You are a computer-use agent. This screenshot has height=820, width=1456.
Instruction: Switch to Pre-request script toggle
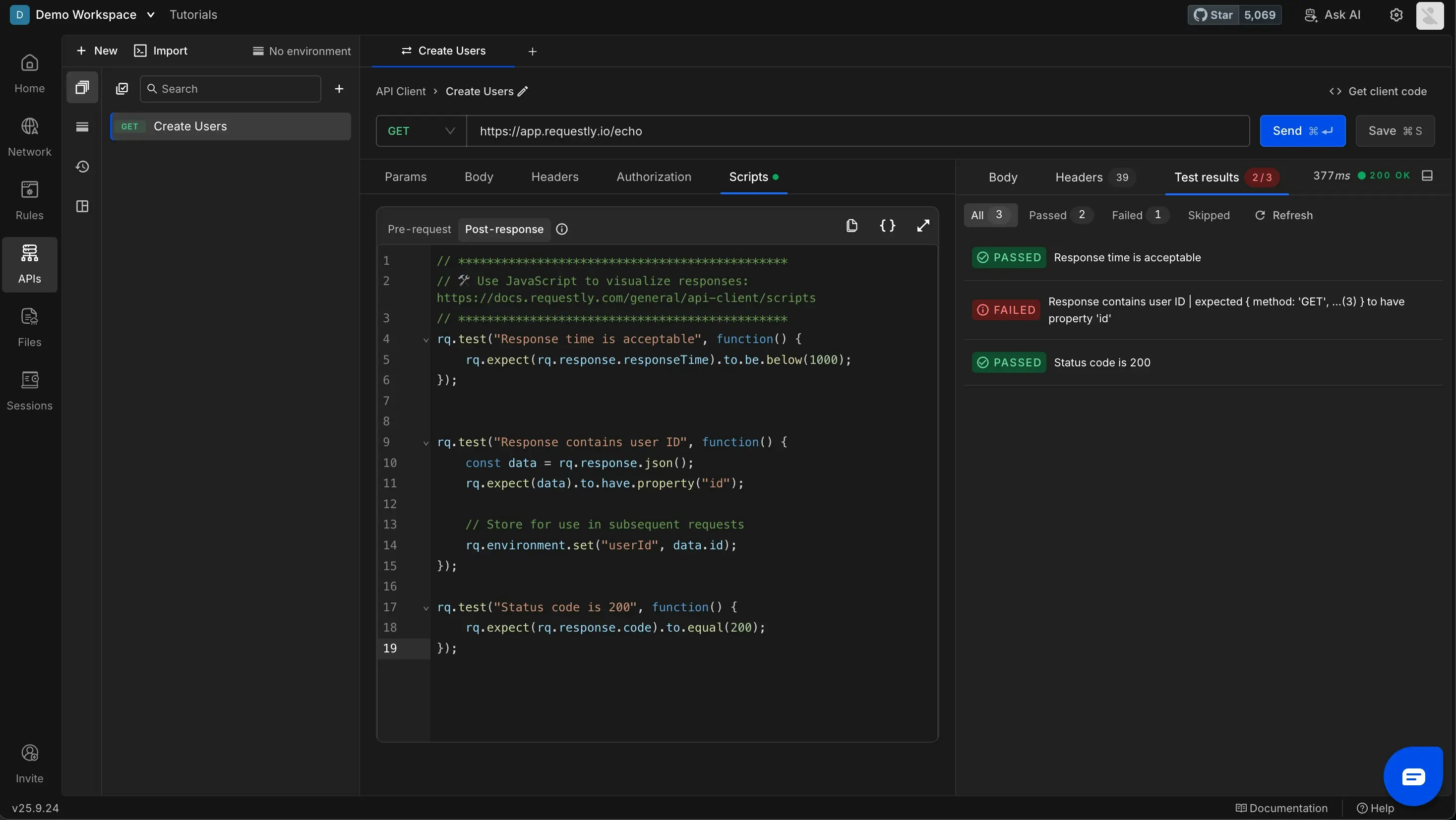(x=419, y=230)
